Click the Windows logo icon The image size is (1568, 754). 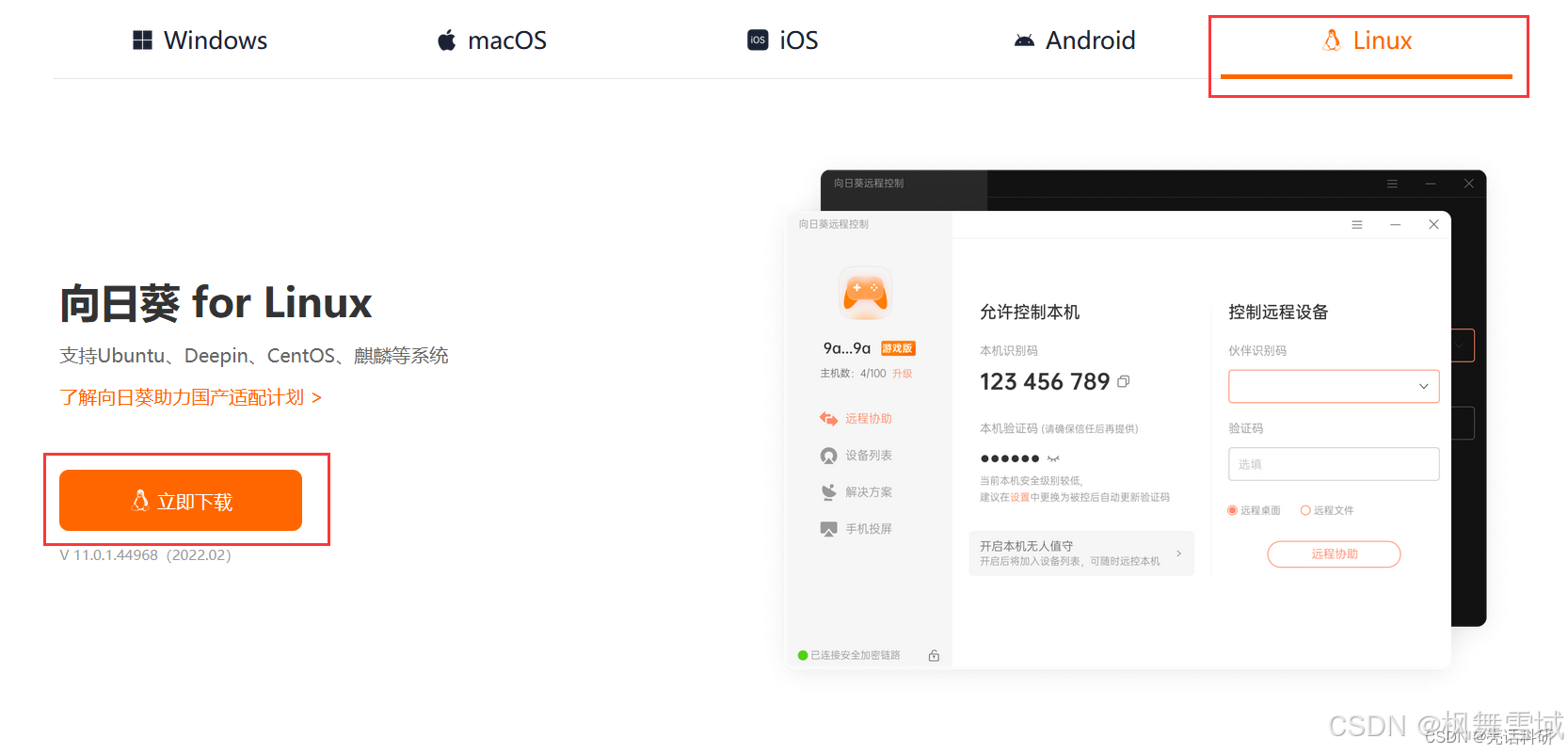pos(142,40)
